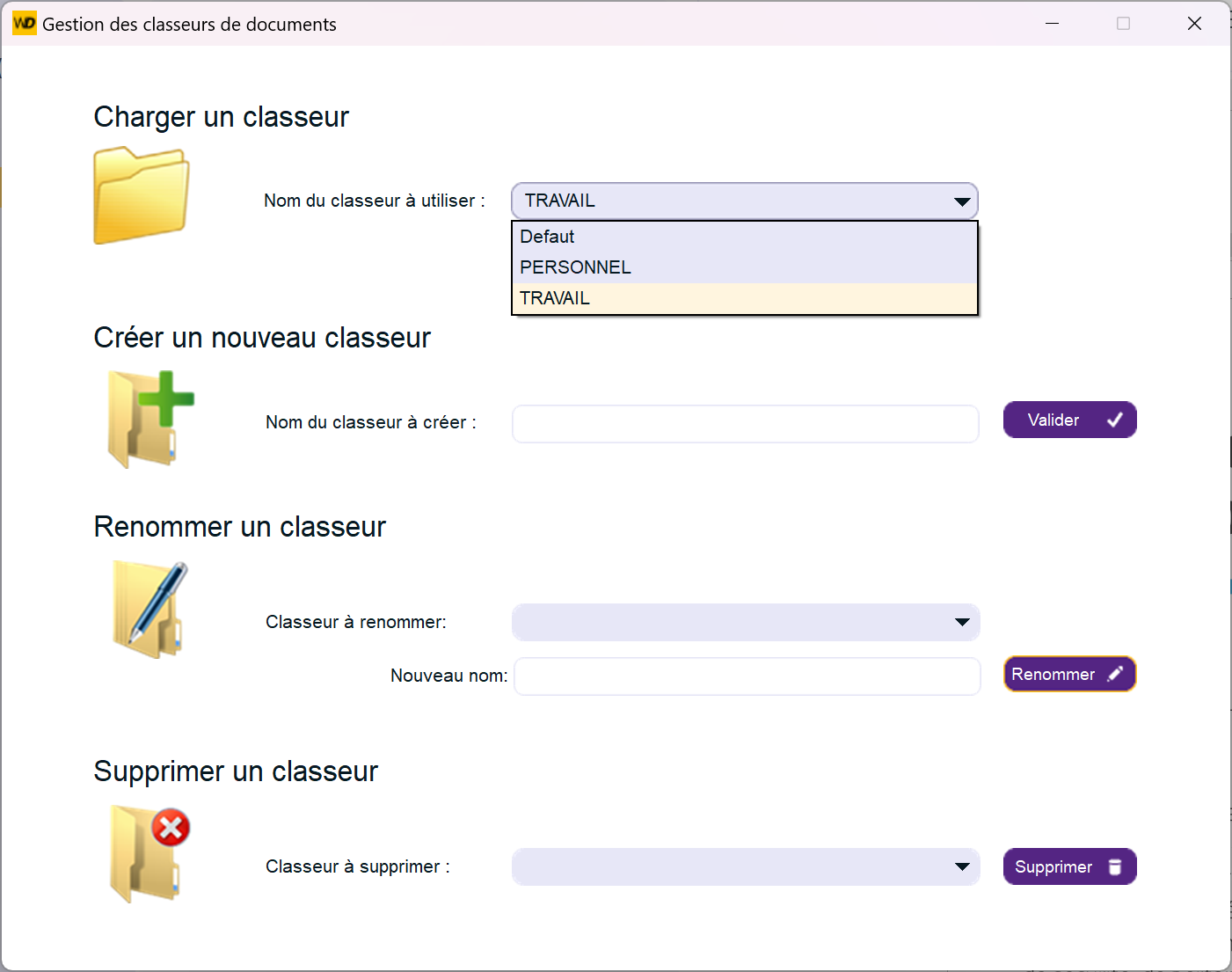Click the trash icon on Supprimer button

tap(1114, 867)
